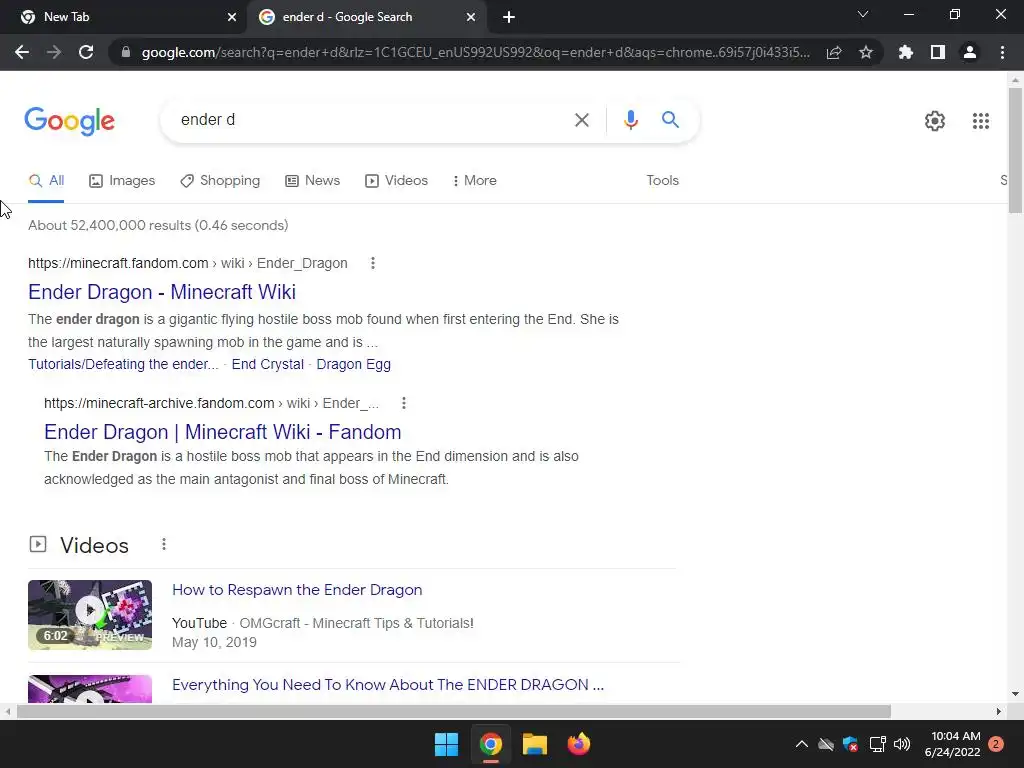Image resolution: width=1024 pixels, height=768 pixels.
Task: Go to the Google logo homepage
Action: 70,121
